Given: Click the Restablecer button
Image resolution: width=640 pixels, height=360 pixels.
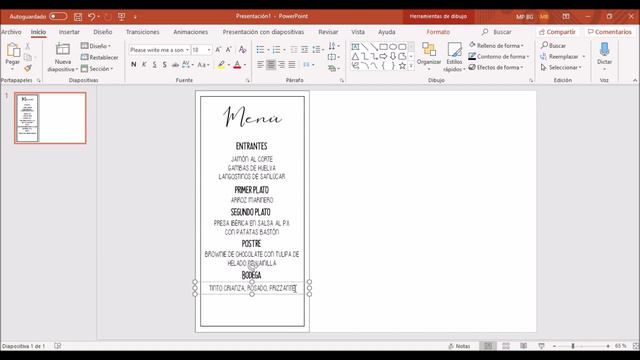Looking at the screenshot, I should coord(100,58).
